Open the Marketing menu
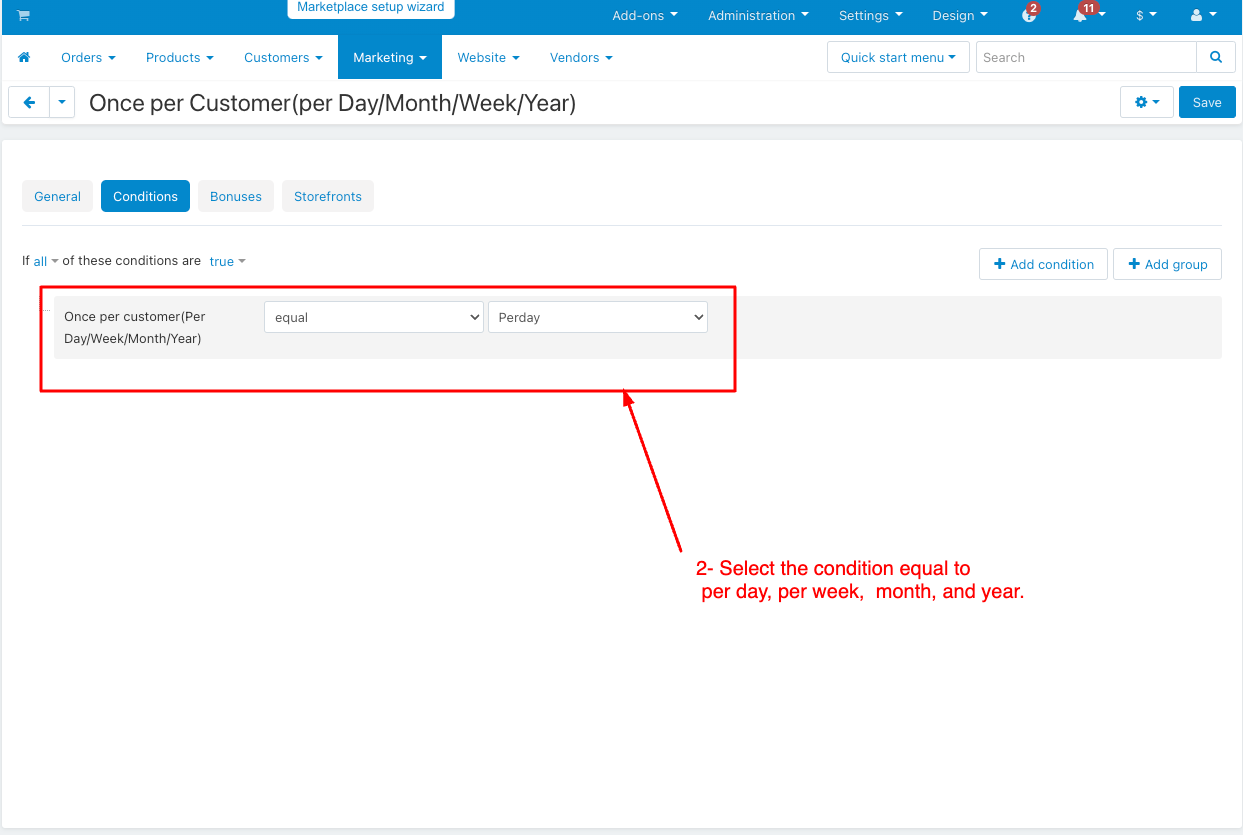The height and width of the screenshot is (835, 1243). click(389, 58)
